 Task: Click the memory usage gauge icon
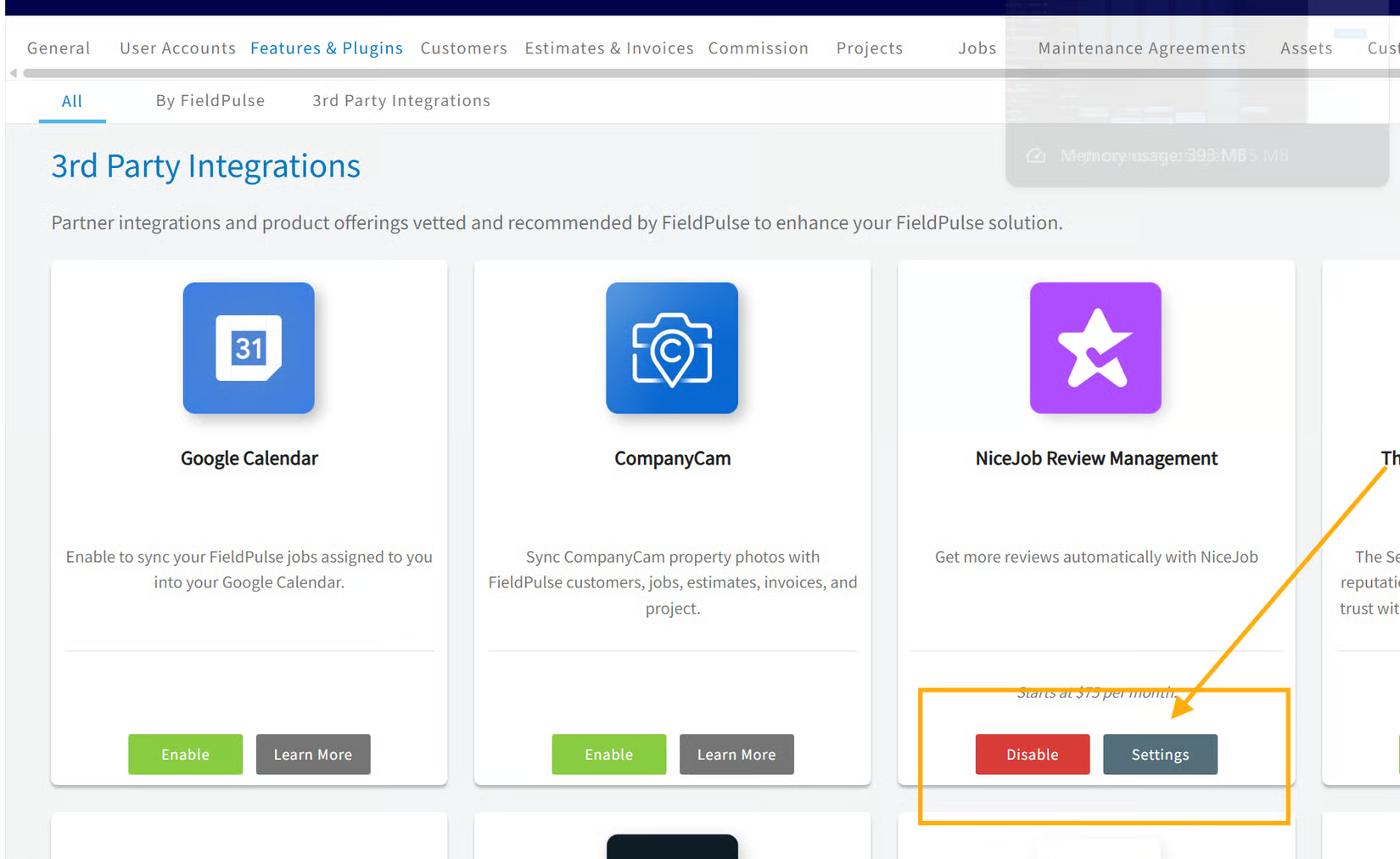(x=1036, y=155)
